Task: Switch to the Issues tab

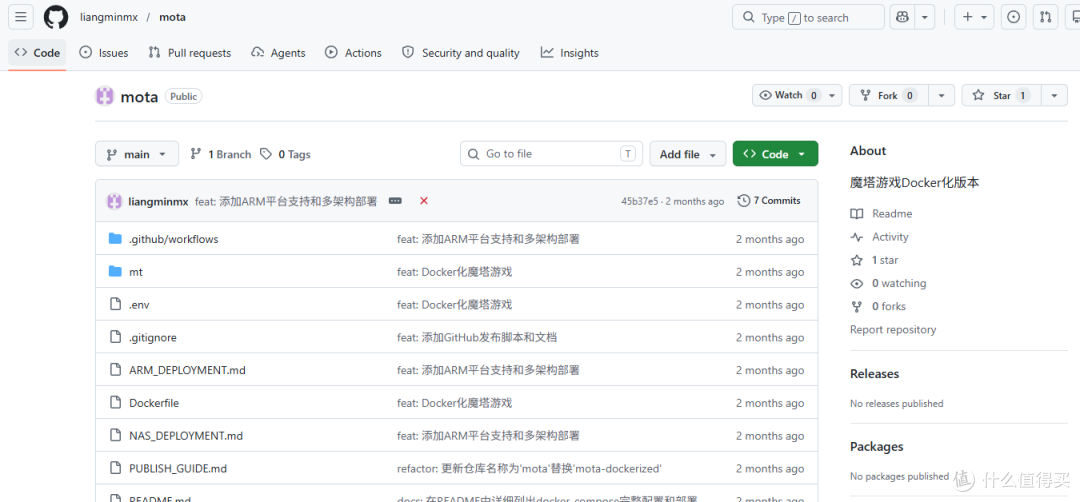Action: pos(104,53)
